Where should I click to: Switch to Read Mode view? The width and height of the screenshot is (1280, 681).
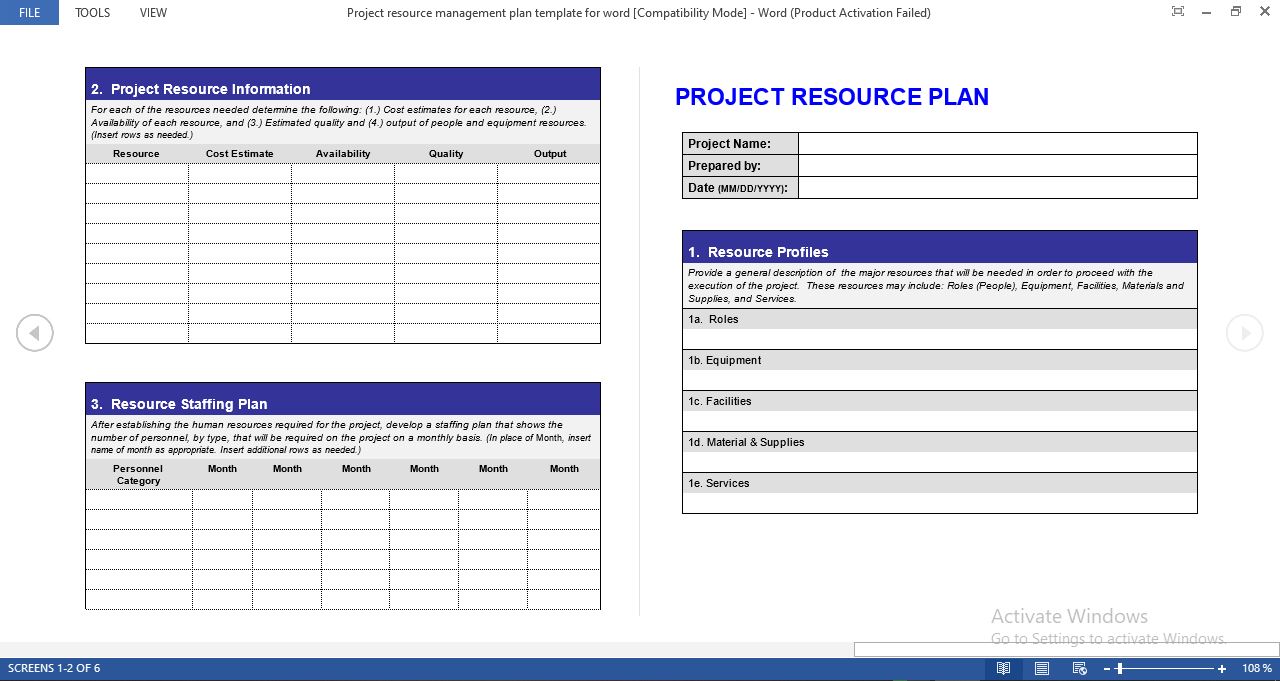[1004, 668]
